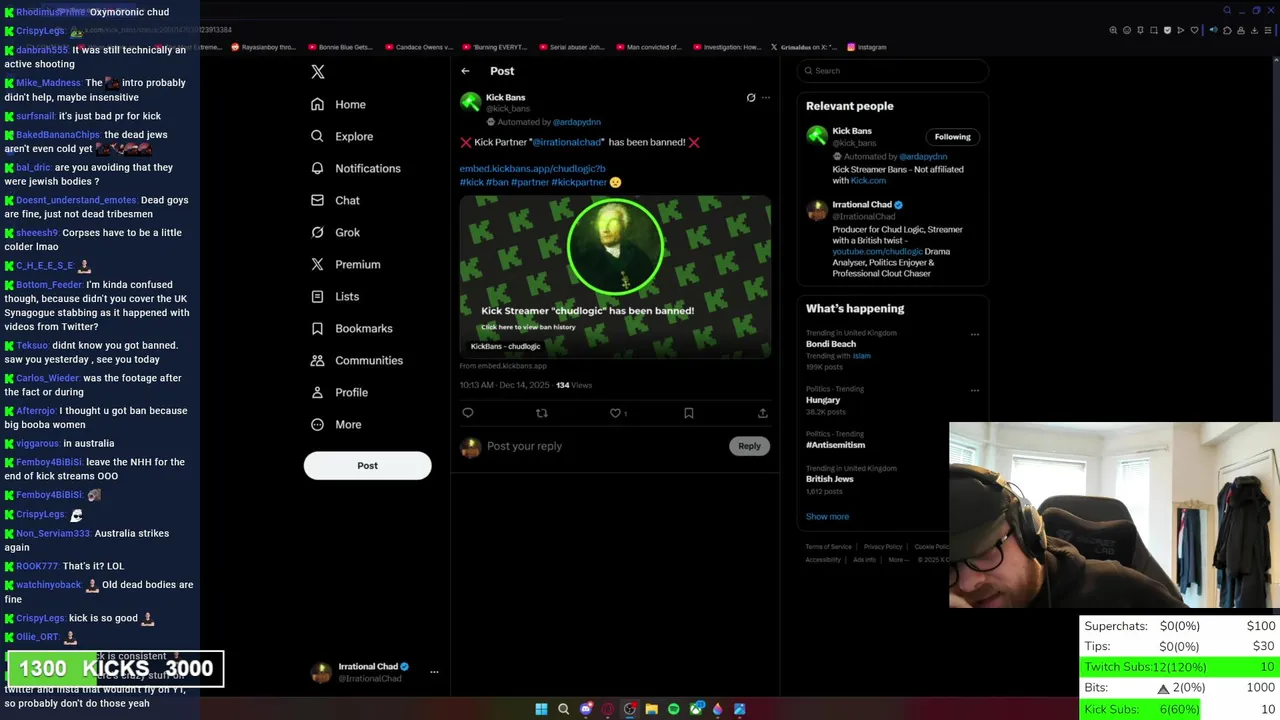Click the #kickpartner hashtag
The image size is (1280, 720).
pyautogui.click(x=579, y=182)
